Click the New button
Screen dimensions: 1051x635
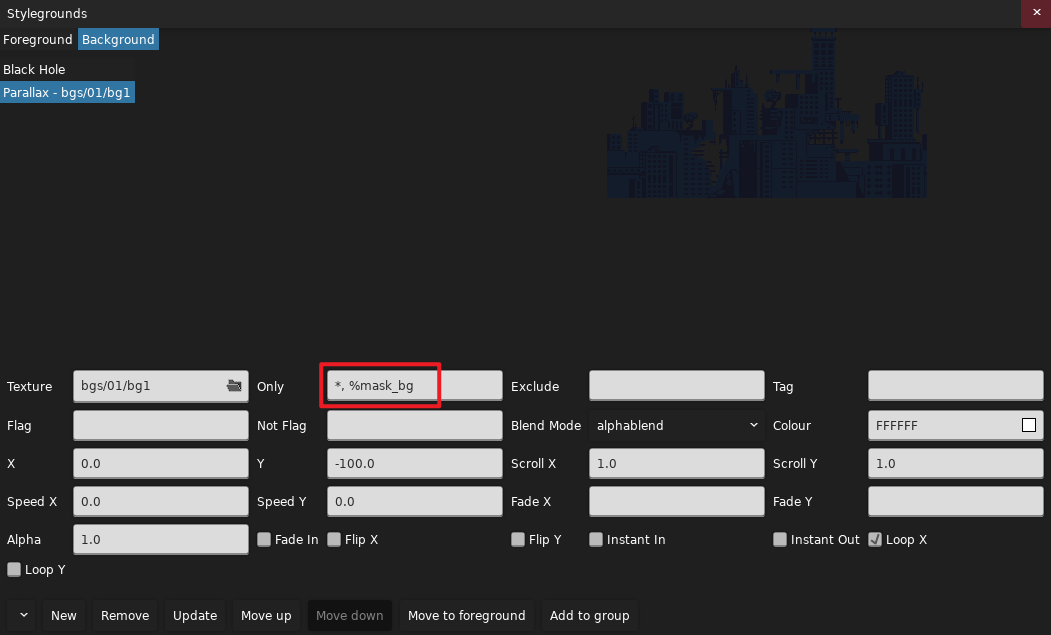point(64,616)
